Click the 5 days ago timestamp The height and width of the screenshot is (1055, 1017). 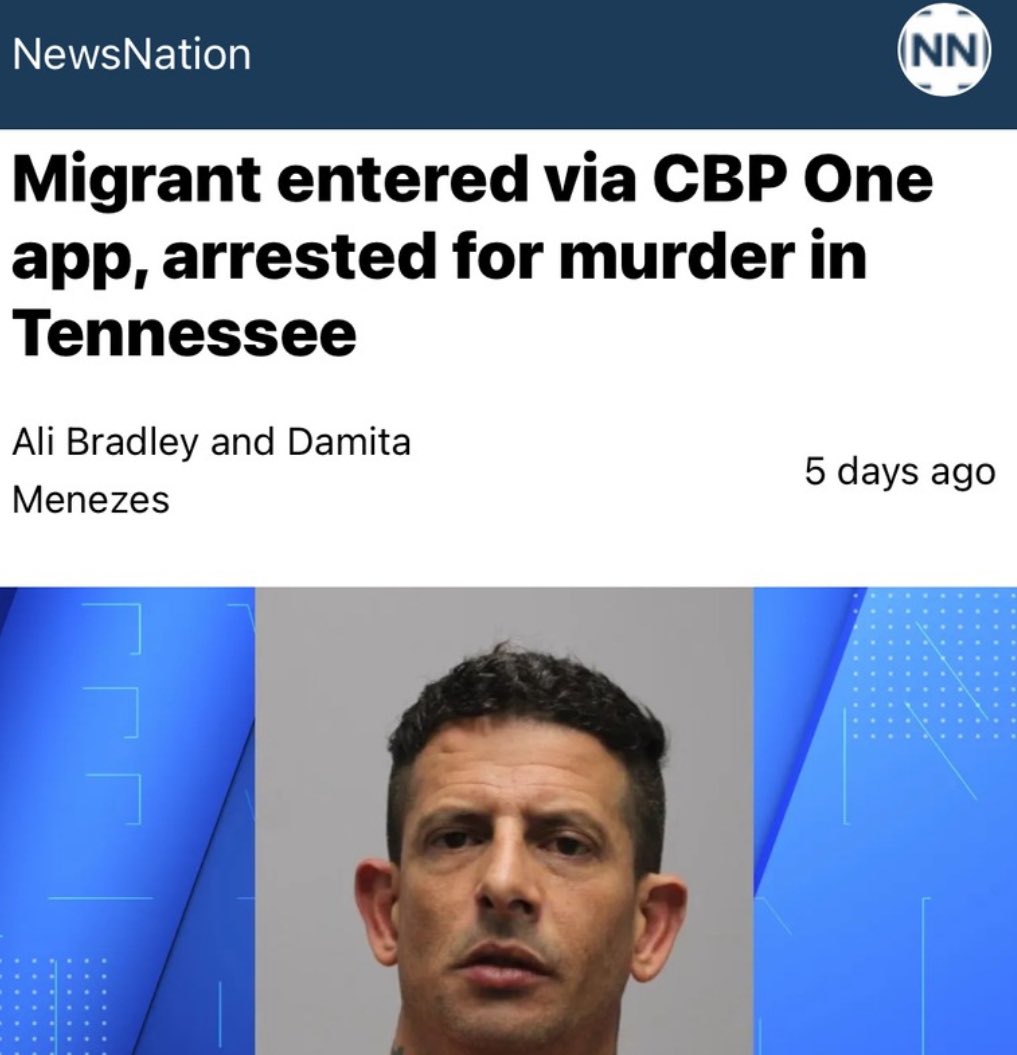point(899,471)
